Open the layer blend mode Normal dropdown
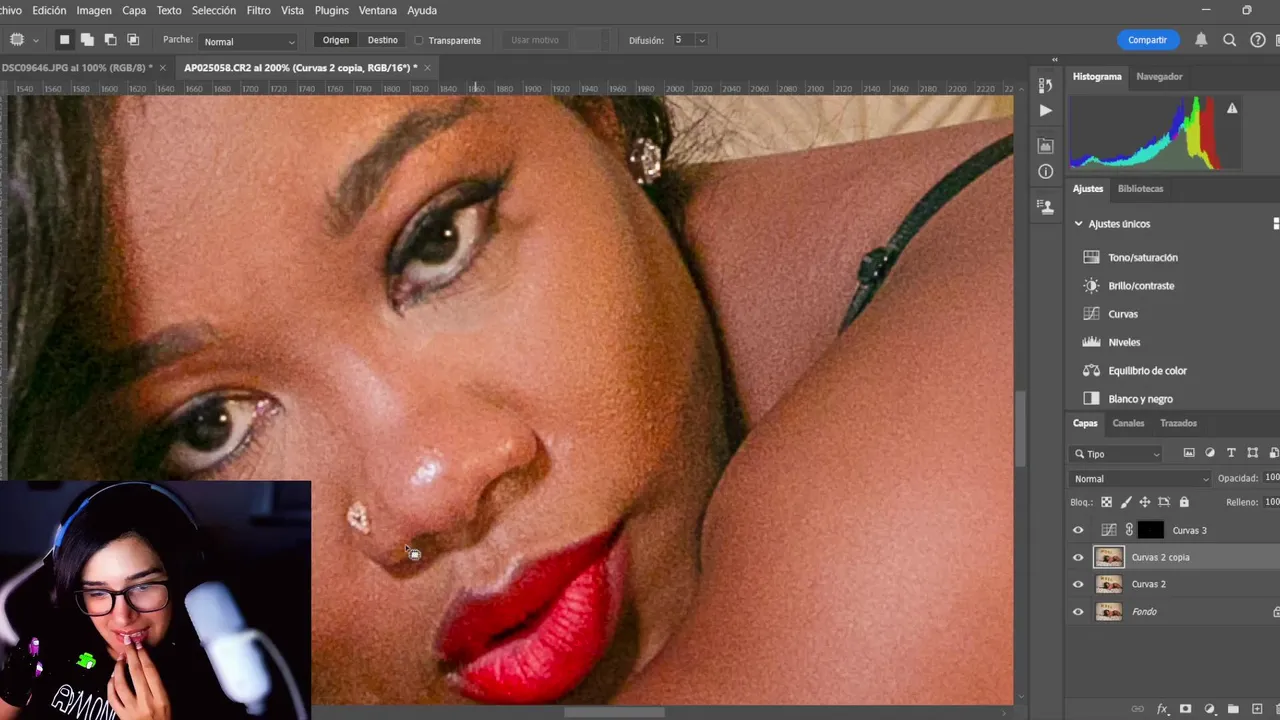 click(1140, 479)
